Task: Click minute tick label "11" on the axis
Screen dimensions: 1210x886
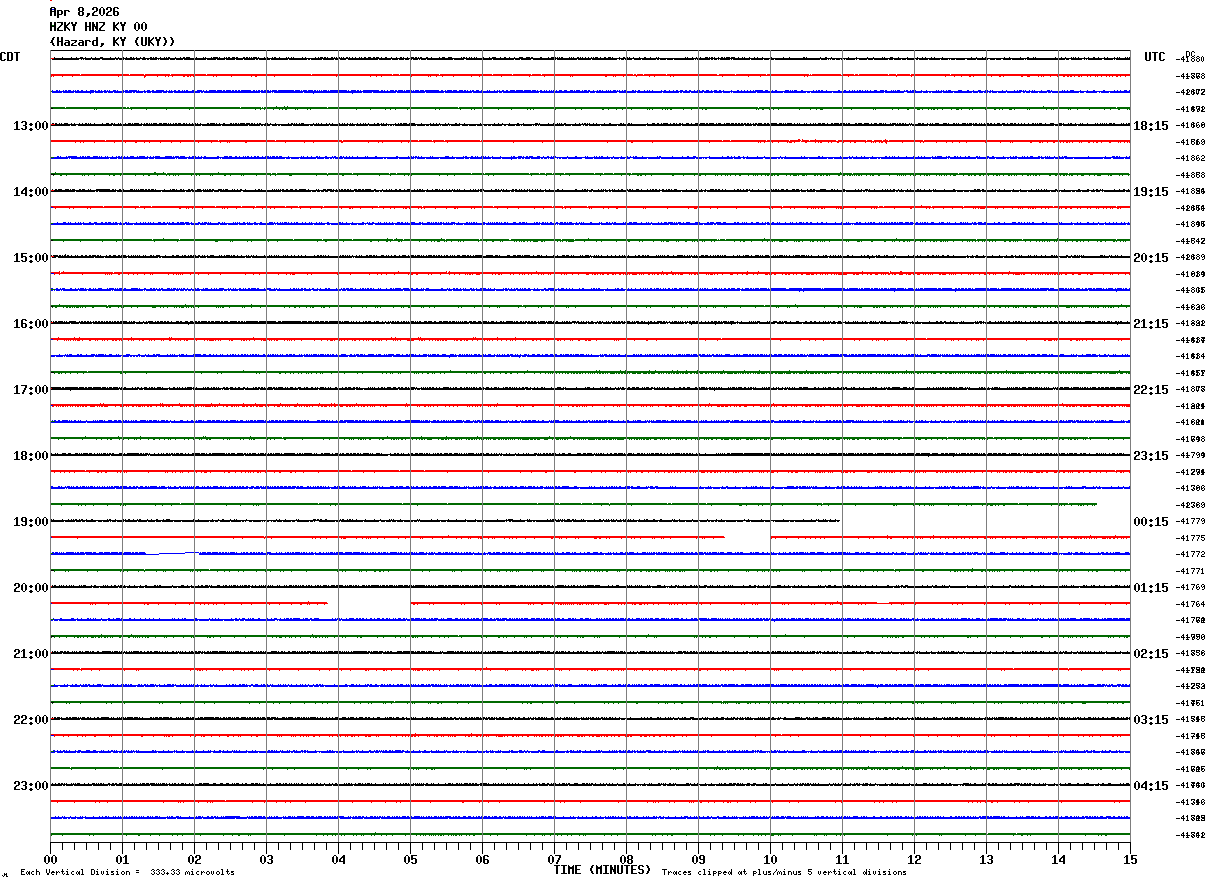Action: [842, 859]
